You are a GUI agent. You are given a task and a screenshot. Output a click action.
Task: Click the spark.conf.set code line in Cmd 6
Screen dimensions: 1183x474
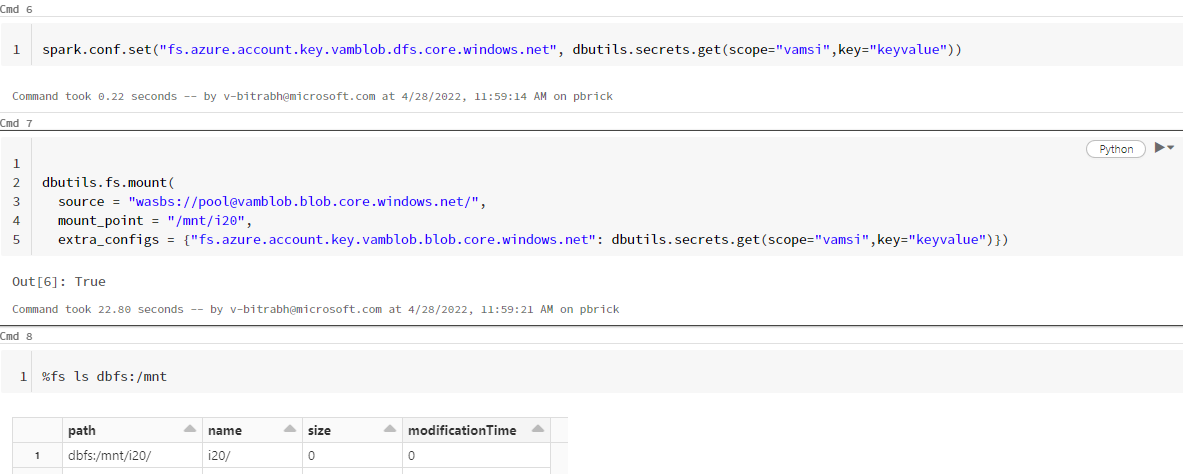(x=502, y=50)
